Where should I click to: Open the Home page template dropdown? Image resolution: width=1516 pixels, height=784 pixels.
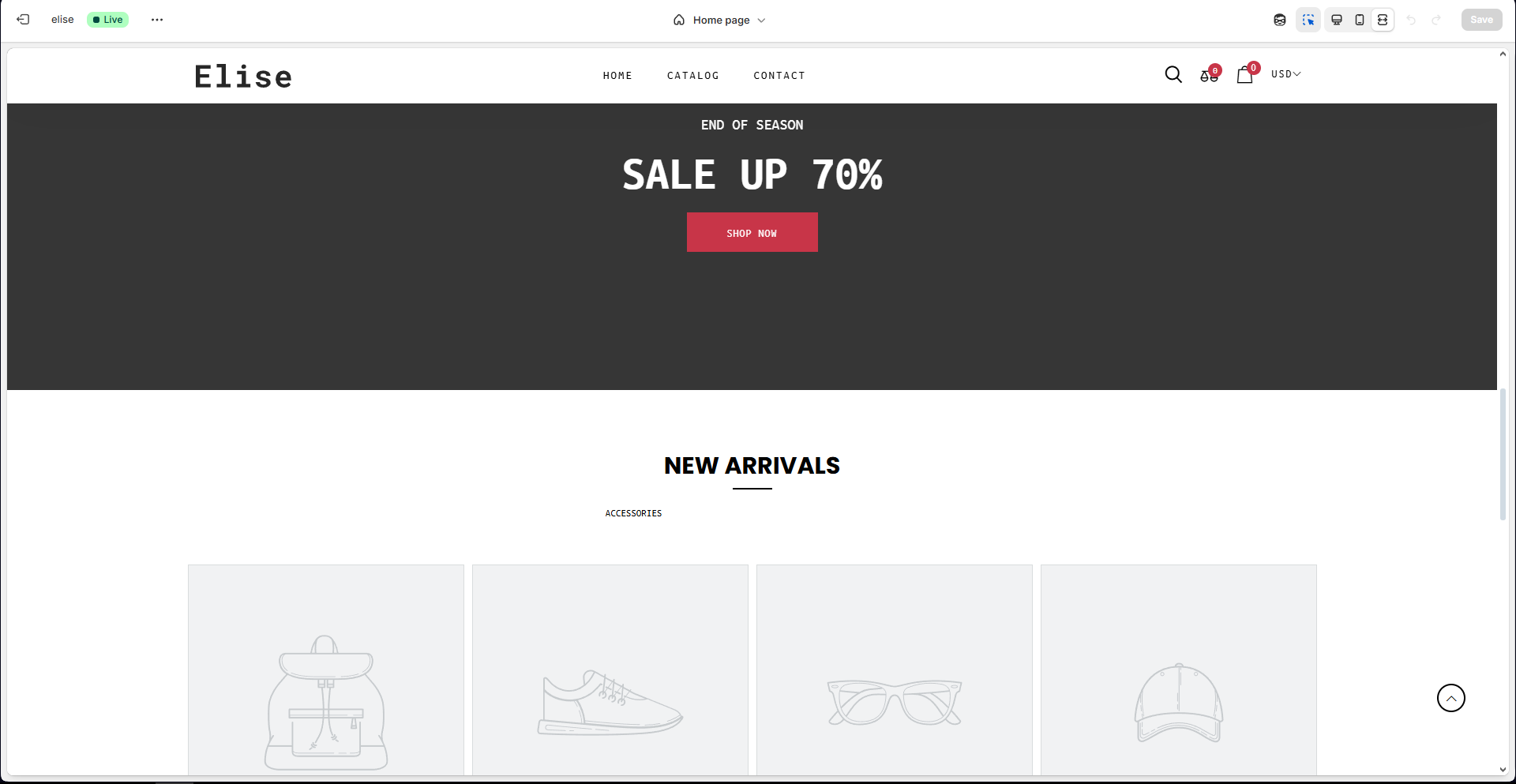pyautogui.click(x=719, y=20)
